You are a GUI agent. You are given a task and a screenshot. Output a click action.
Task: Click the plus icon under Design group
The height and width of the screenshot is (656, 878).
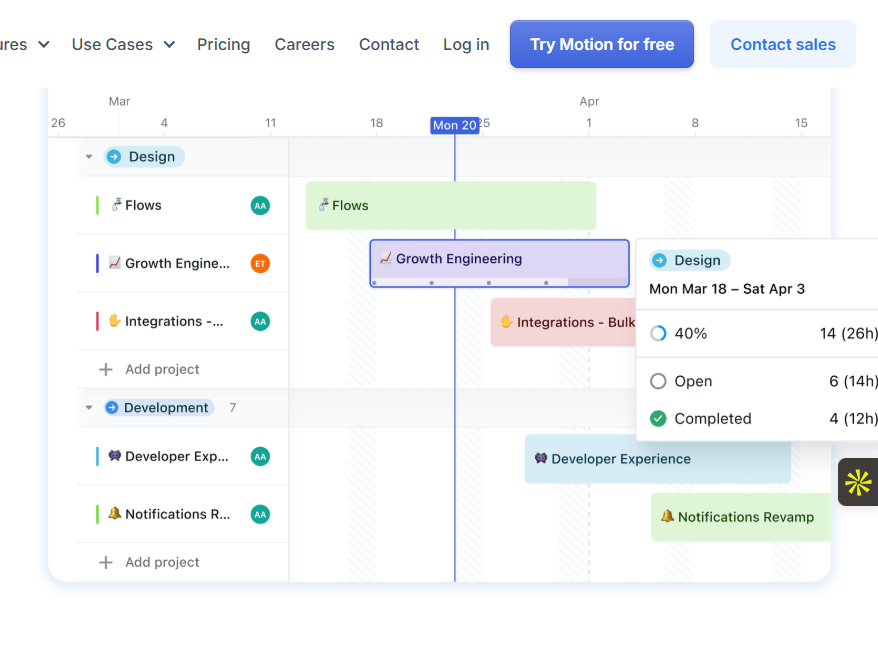106,369
